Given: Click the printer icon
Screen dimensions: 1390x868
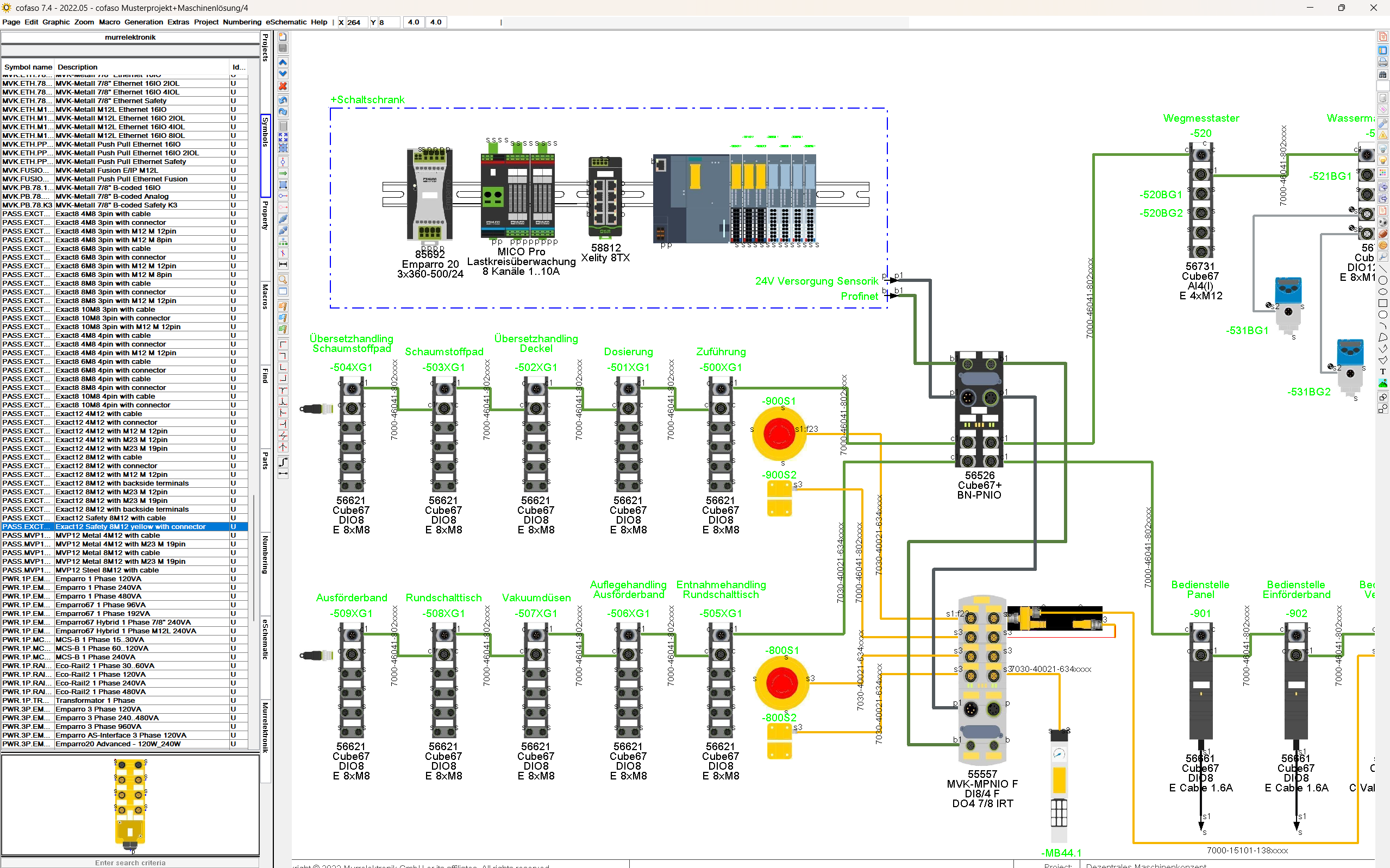Looking at the screenshot, I should click(x=1382, y=62).
